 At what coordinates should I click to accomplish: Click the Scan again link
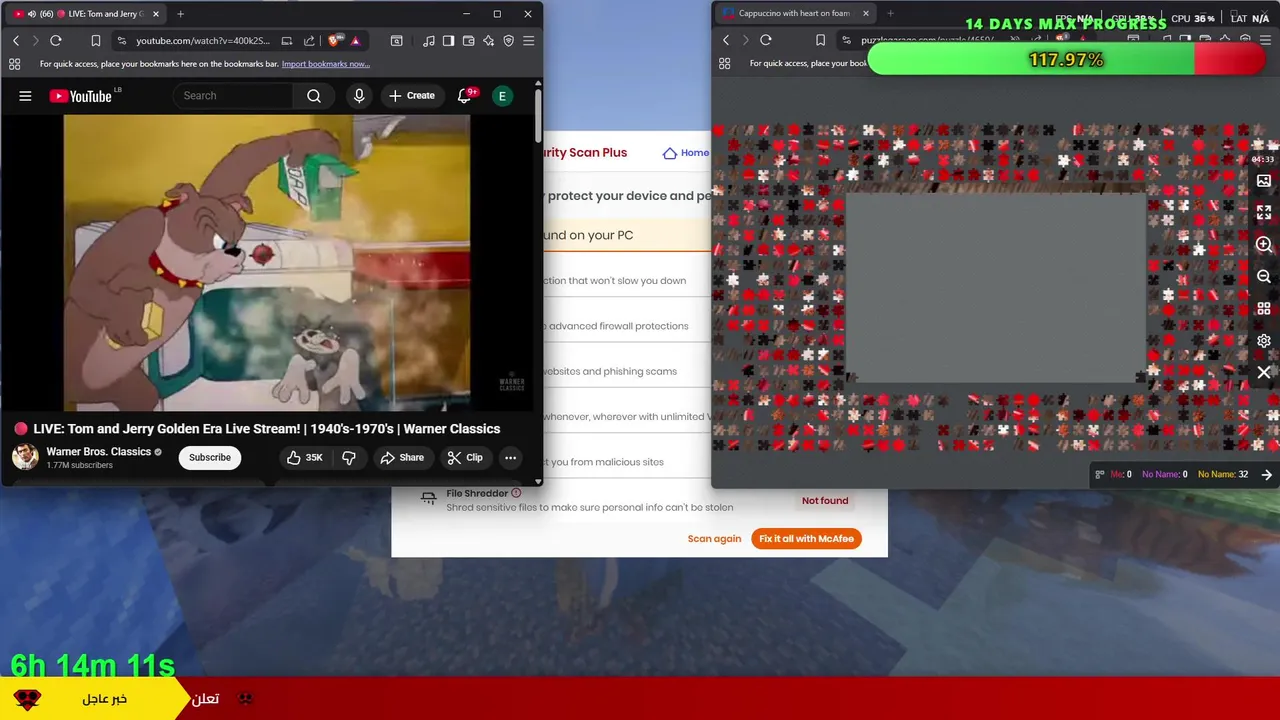coord(714,539)
